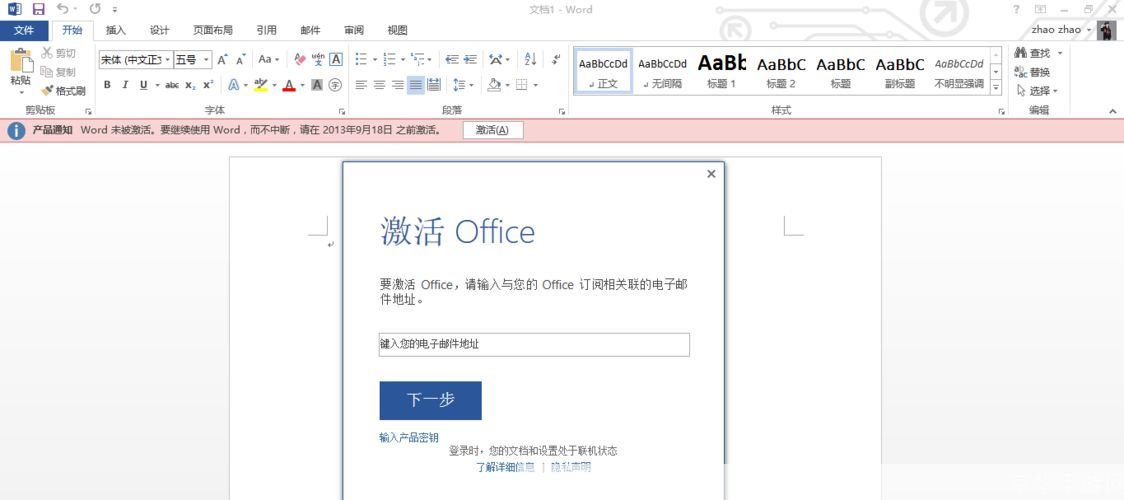Click the email address input field
The width and height of the screenshot is (1124, 500).
[534, 344]
